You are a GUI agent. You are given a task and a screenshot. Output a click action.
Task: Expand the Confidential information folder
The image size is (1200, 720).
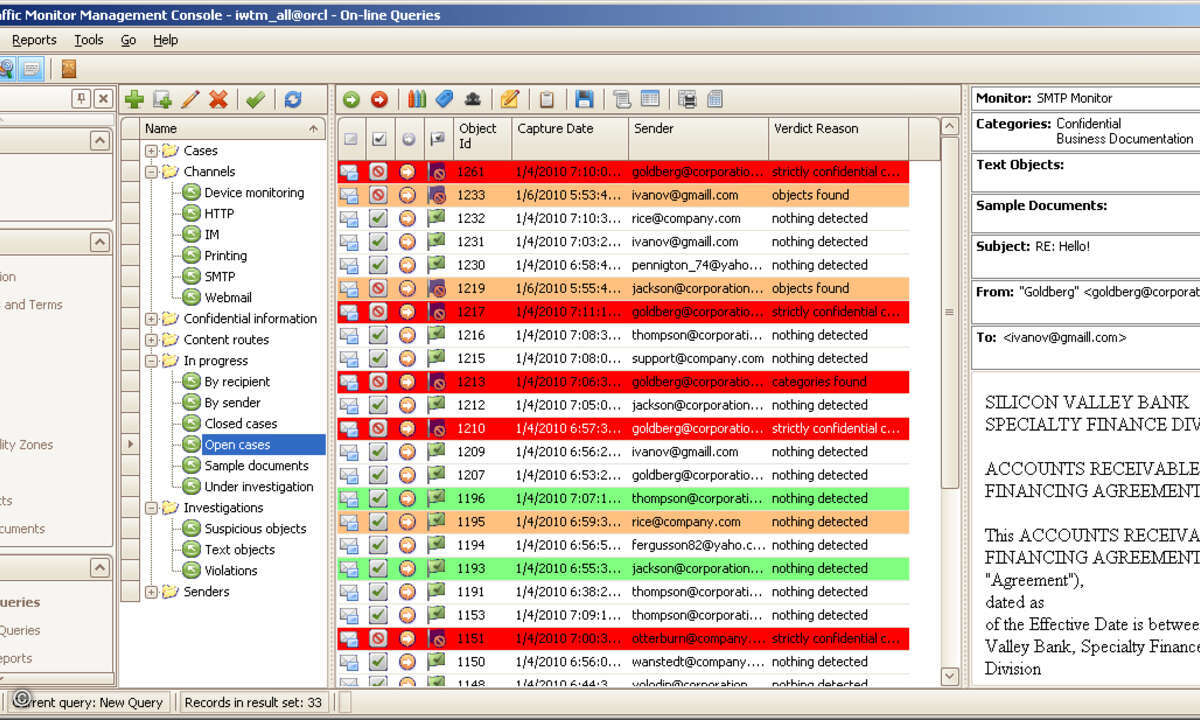pos(151,319)
